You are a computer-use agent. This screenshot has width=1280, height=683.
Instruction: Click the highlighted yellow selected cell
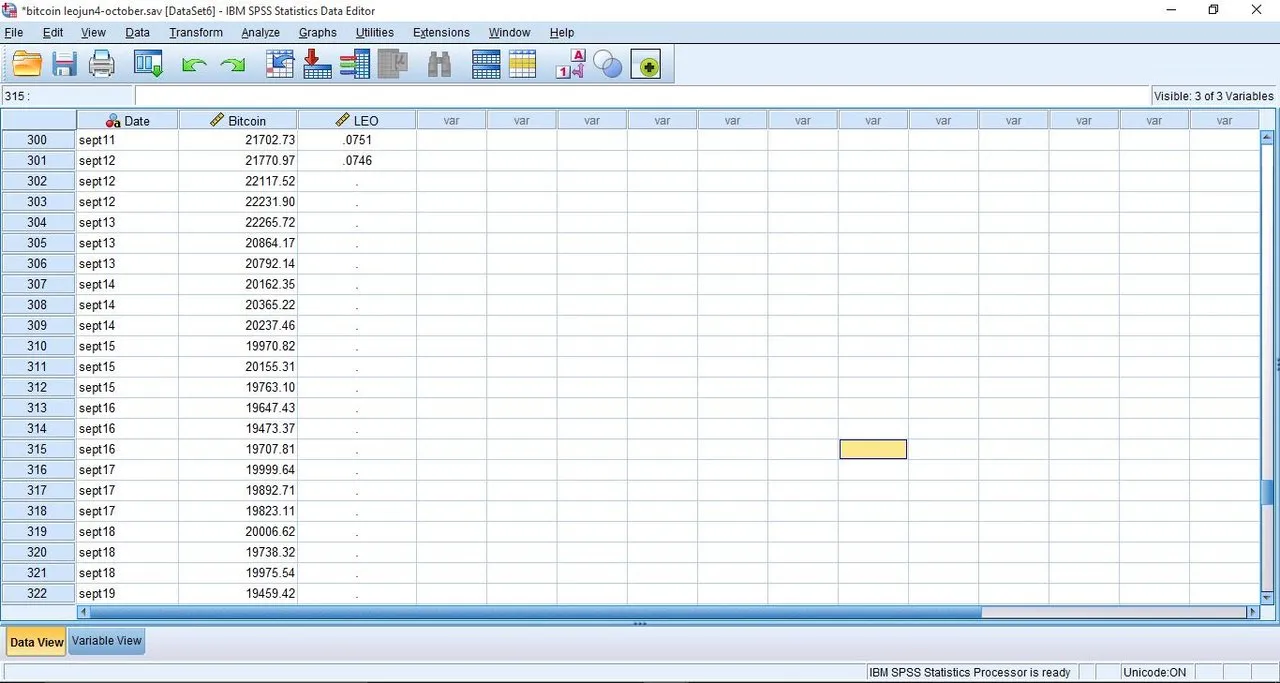tap(873, 449)
